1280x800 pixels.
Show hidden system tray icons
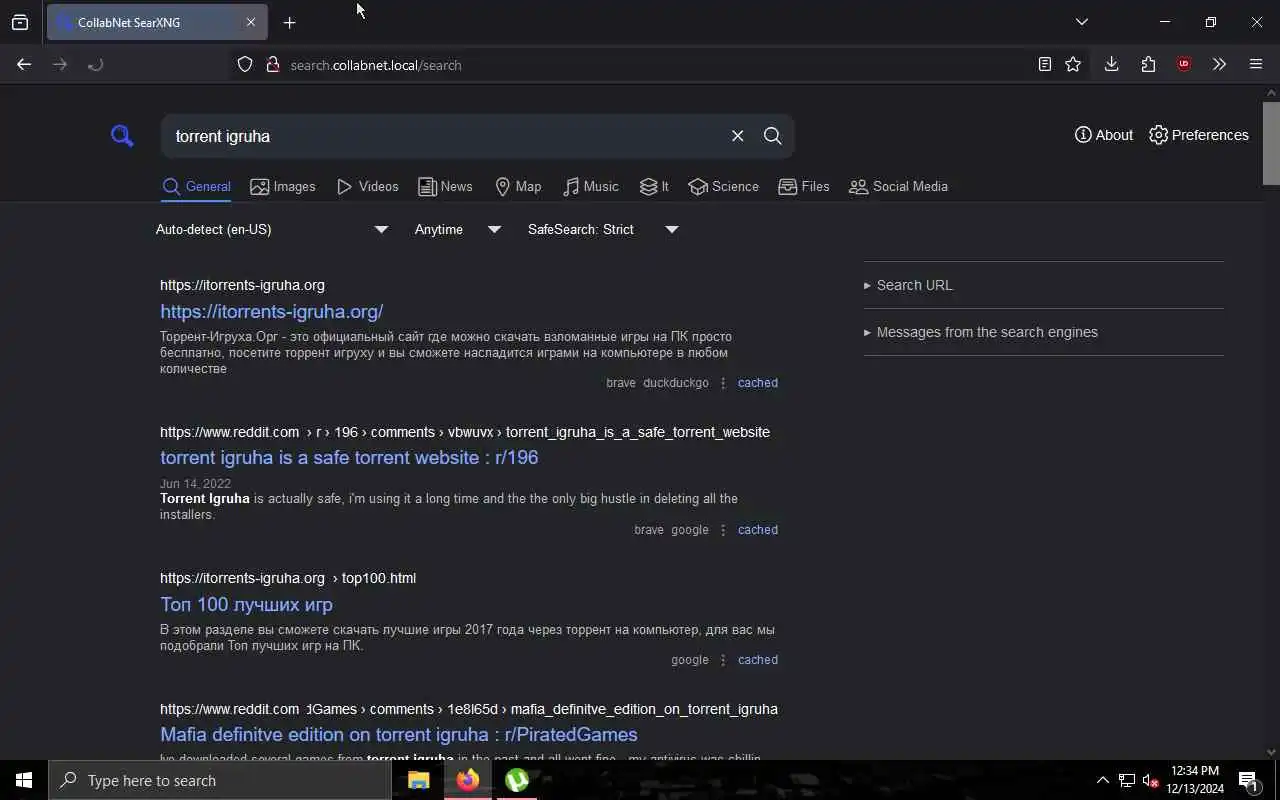[1102, 780]
